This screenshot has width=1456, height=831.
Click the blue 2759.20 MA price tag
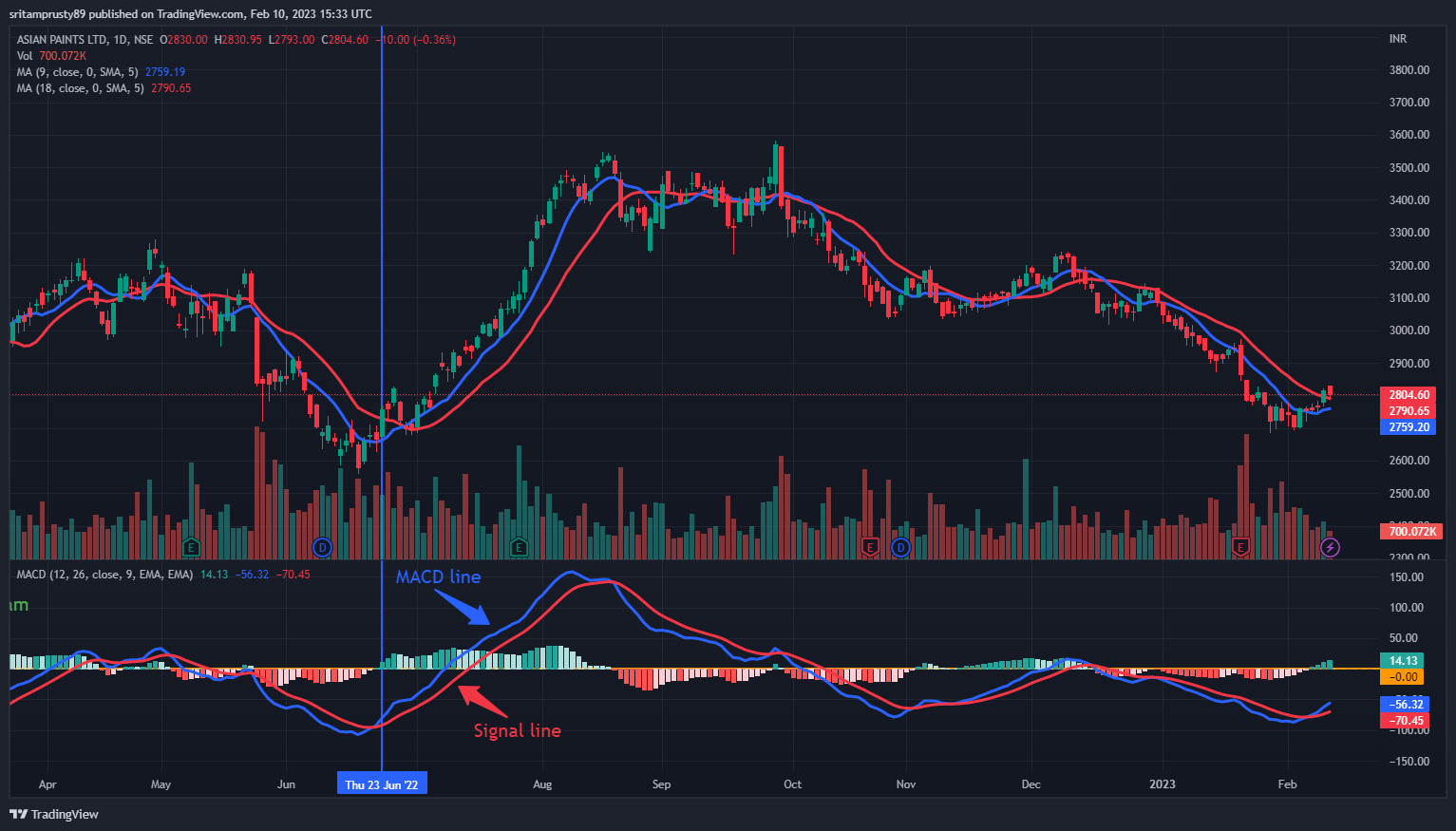point(1409,427)
